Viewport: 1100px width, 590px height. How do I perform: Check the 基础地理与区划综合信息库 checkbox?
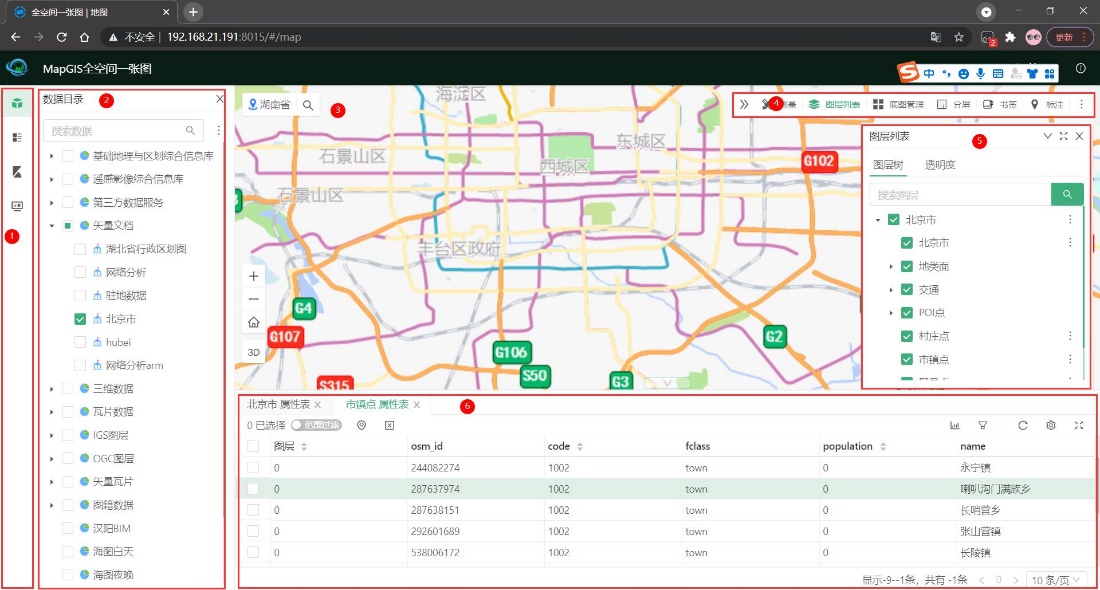point(67,156)
